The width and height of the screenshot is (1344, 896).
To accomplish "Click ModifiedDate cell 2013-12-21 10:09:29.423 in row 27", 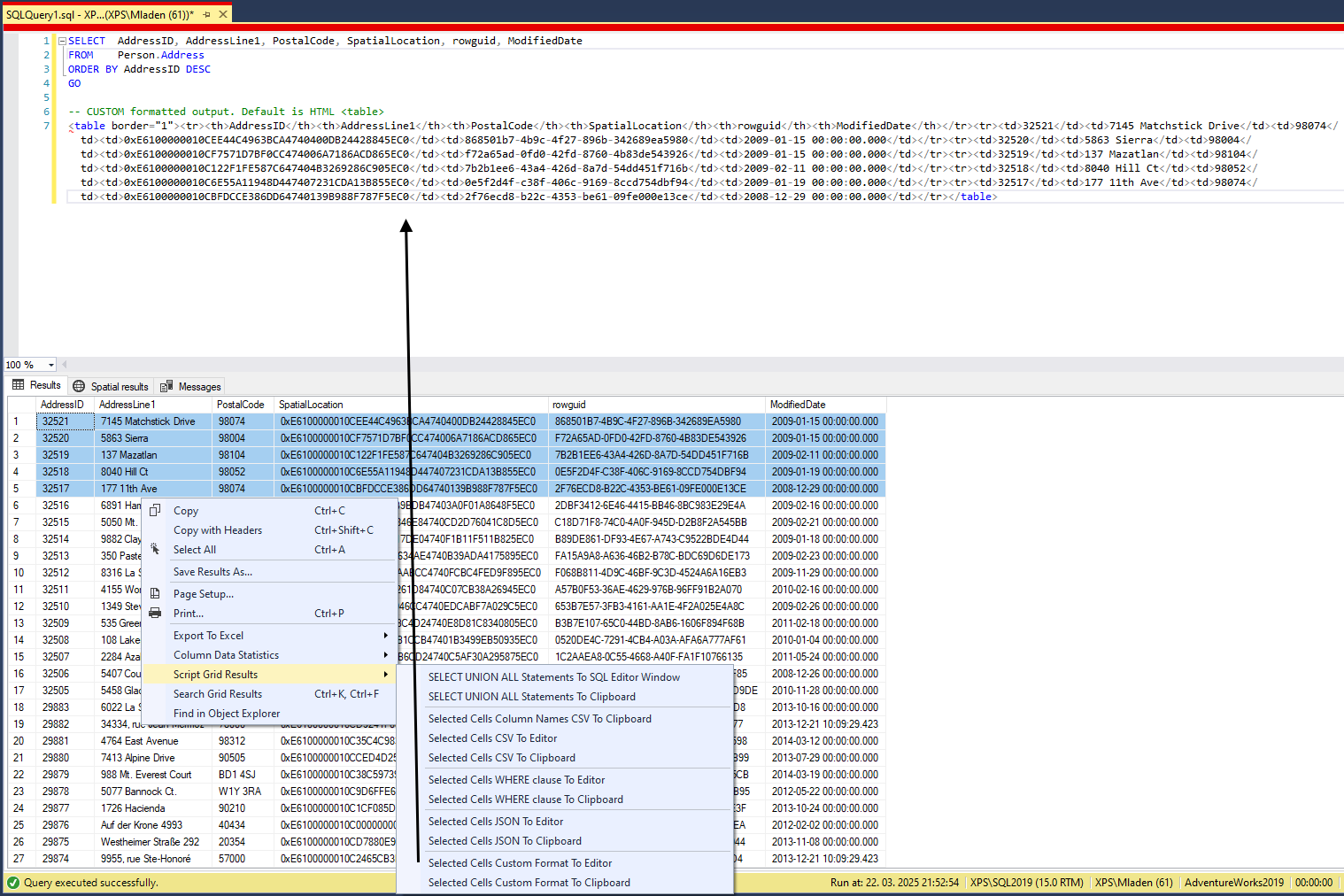I will pyautogui.click(x=825, y=859).
